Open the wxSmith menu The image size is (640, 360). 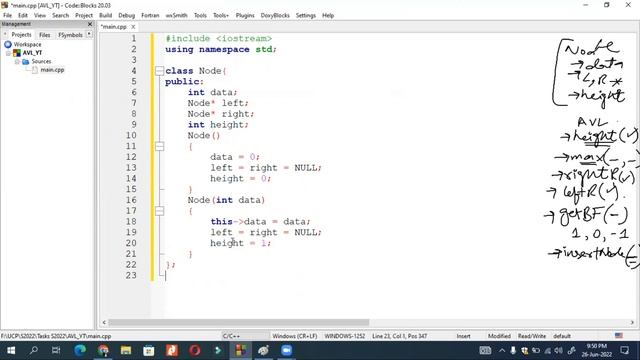point(176,15)
